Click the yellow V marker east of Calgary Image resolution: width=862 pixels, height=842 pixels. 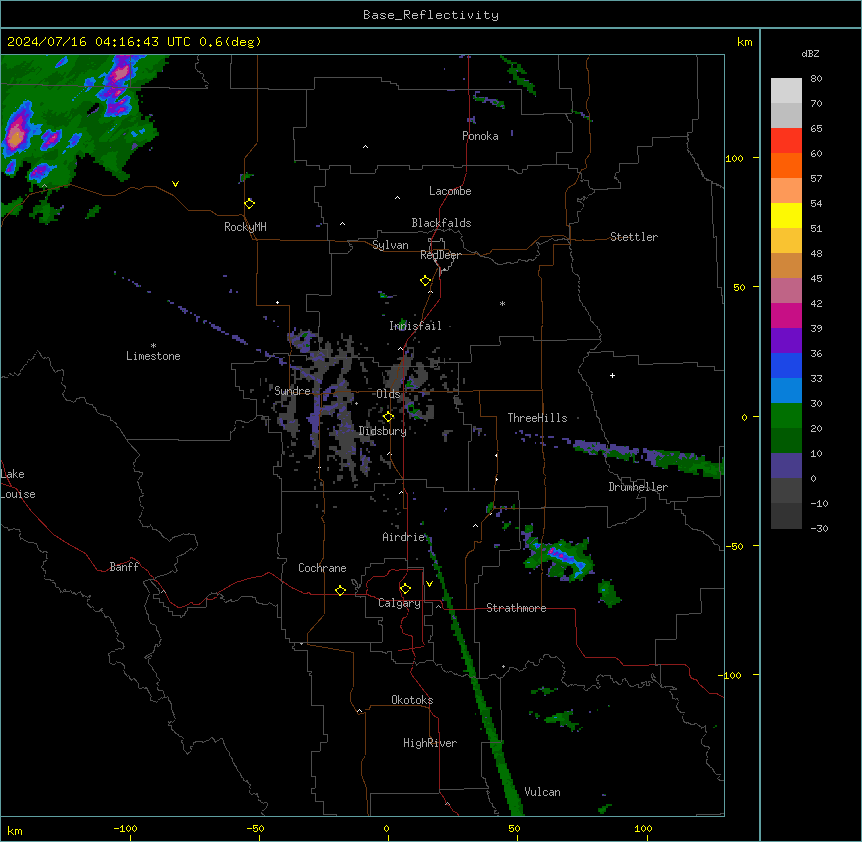point(429,584)
